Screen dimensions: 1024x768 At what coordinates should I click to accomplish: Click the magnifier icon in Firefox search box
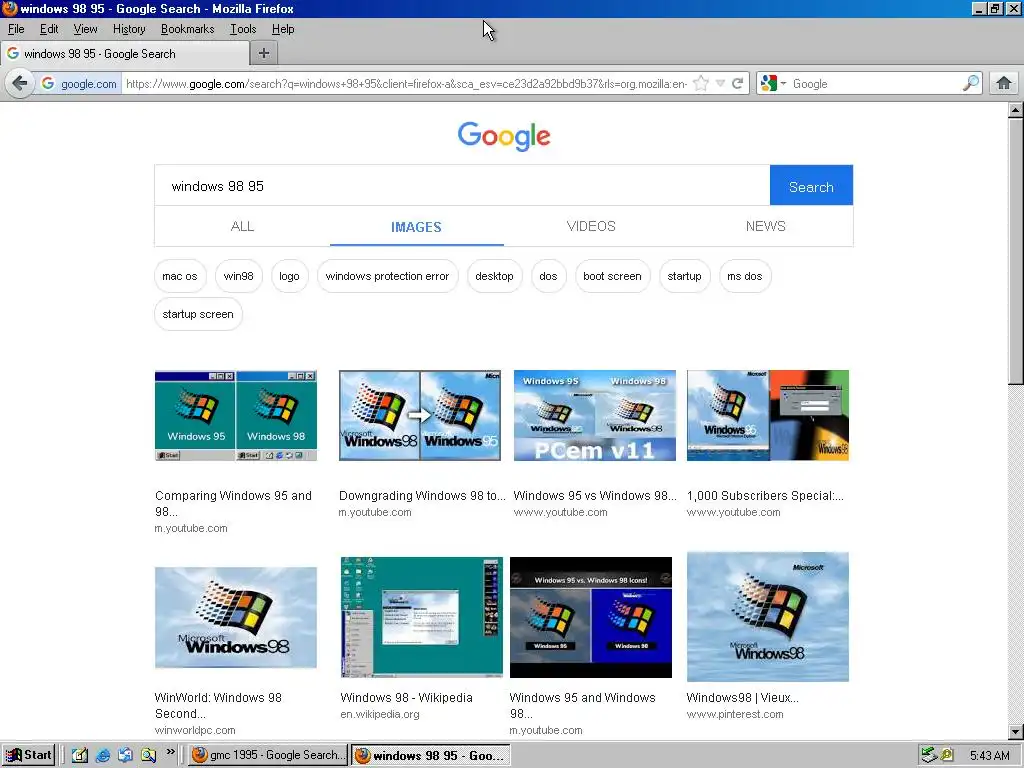pos(971,84)
